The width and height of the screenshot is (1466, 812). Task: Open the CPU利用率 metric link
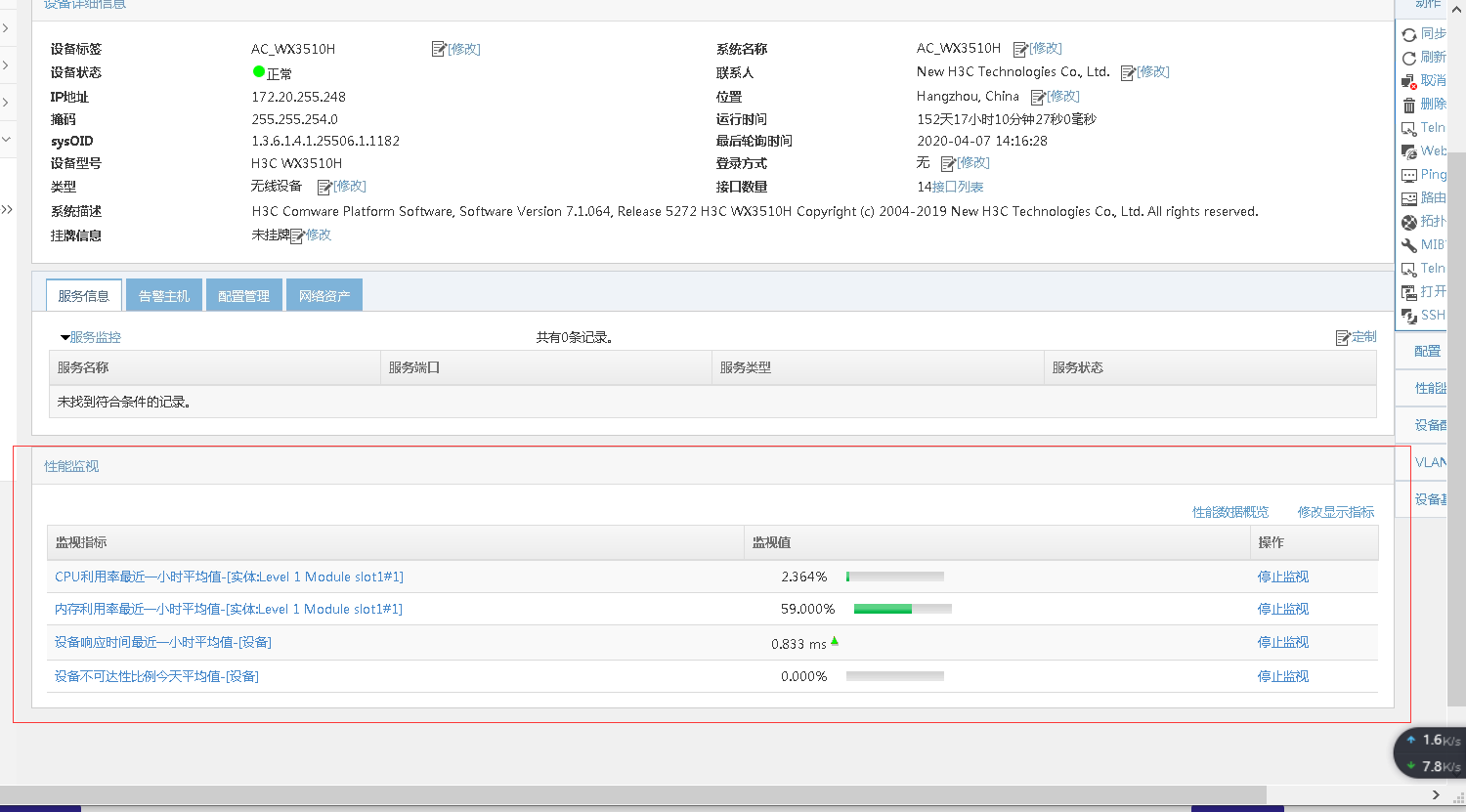229,577
